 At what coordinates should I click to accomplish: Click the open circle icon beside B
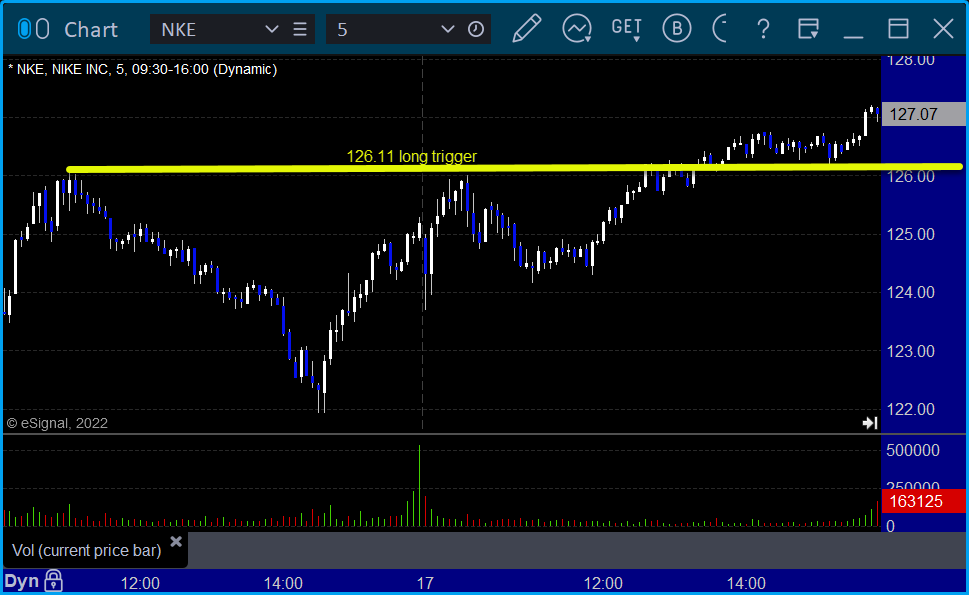pyautogui.click(x=720, y=29)
